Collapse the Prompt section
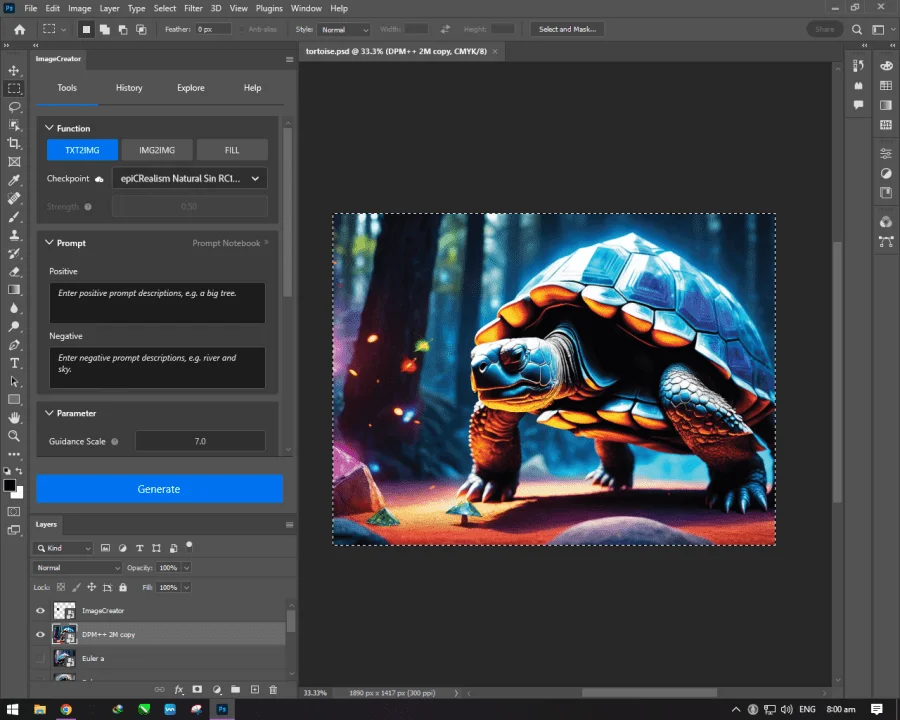 click(49, 243)
